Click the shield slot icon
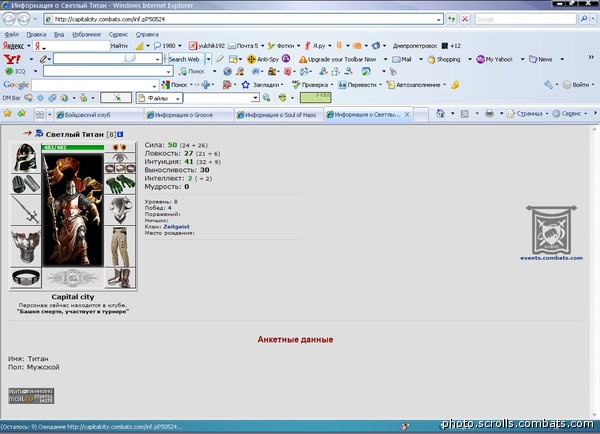This screenshot has height=434, width=600. 120,210
